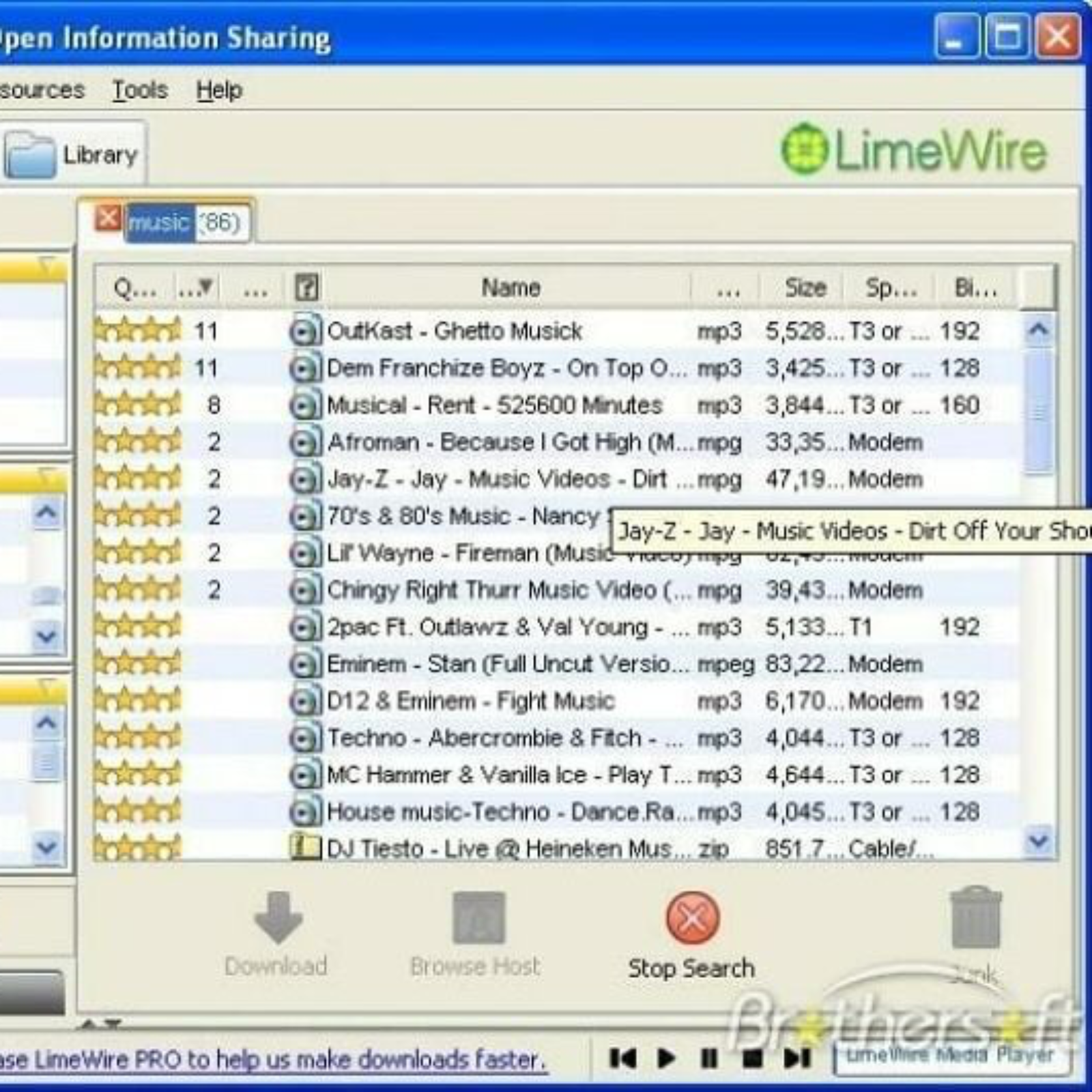
Task: Skip to next track in media player
Action: point(797,1059)
